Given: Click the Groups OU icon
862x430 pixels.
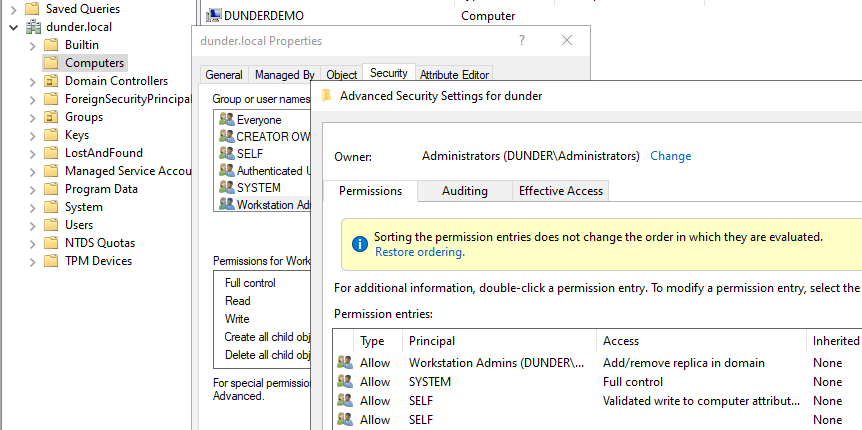Looking at the screenshot, I should coord(51,117).
